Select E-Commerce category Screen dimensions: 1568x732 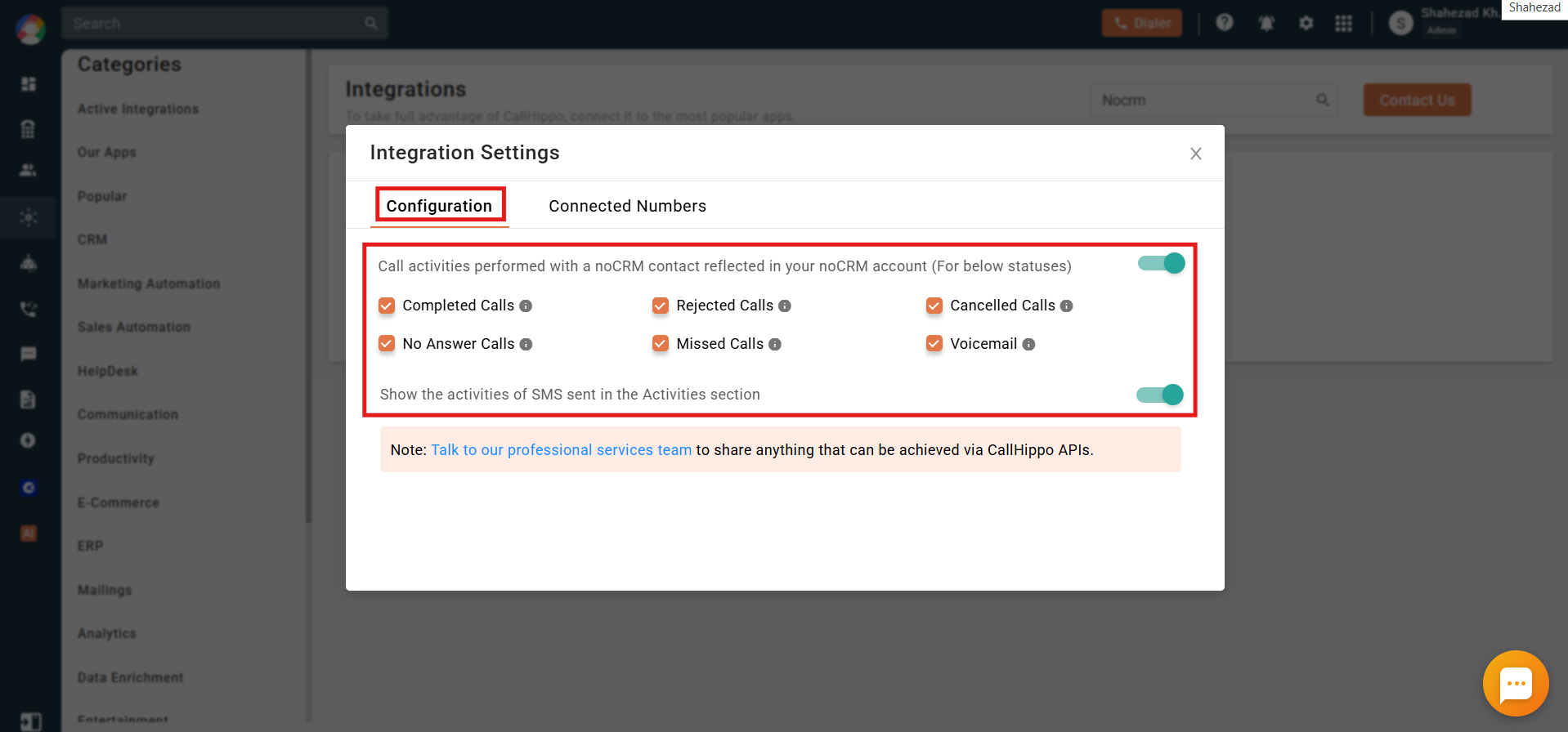[119, 502]
